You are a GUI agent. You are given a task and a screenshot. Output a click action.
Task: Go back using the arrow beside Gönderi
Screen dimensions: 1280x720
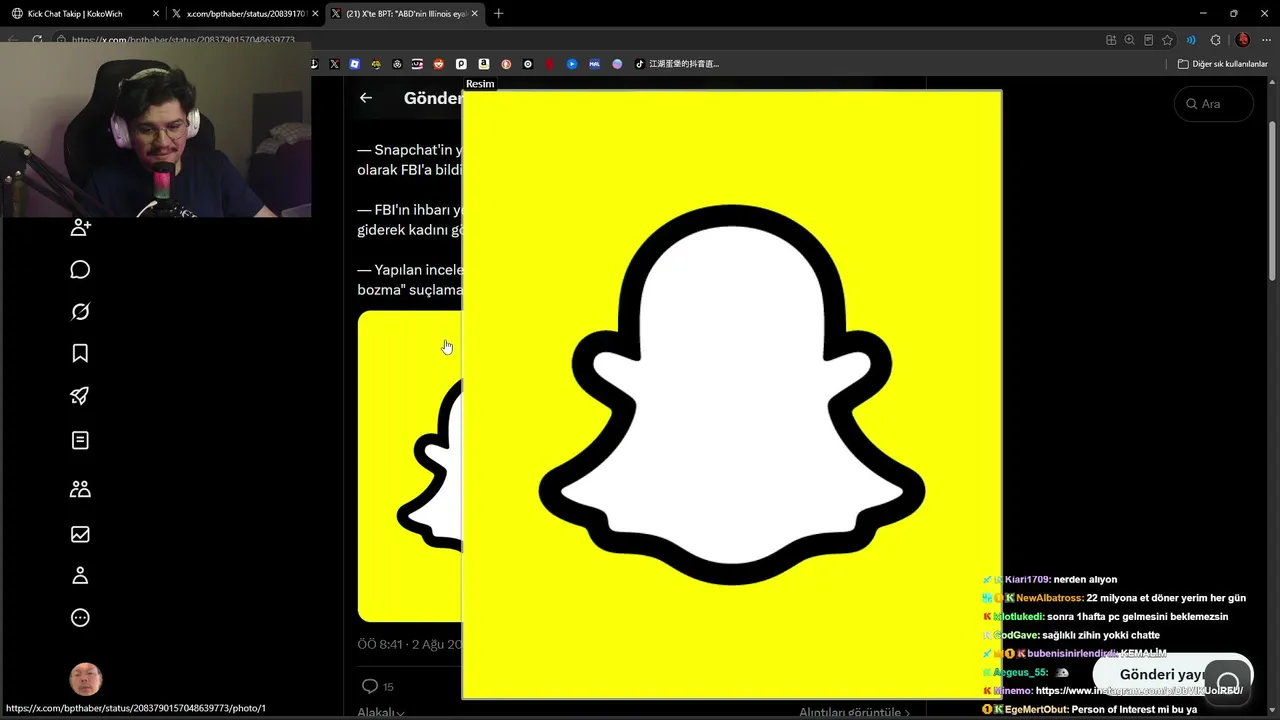(x=366, y=98)
